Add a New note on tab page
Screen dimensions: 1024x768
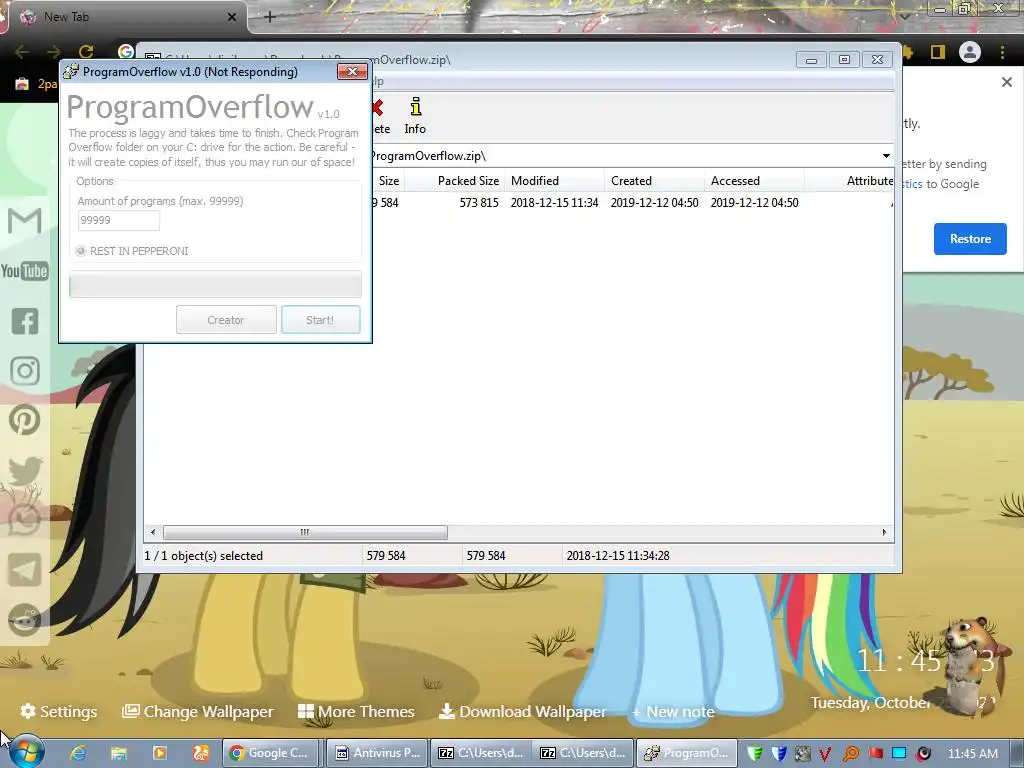[673, 712]
